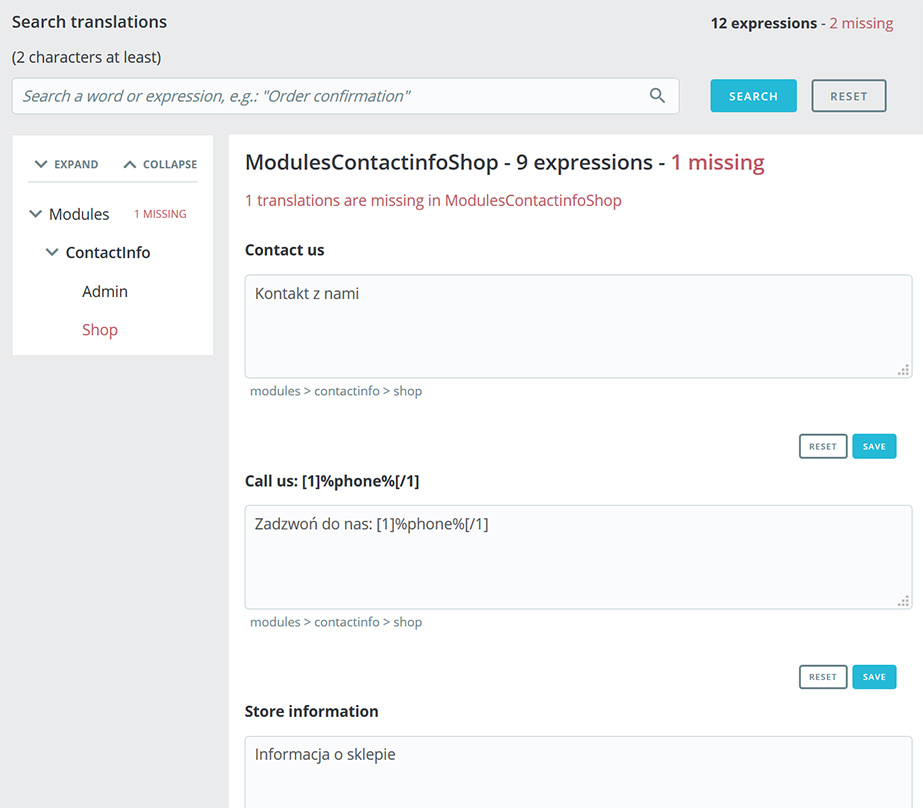923x808 pixels.
Task: Save the Contact us translation
Action: click(874, 446)
